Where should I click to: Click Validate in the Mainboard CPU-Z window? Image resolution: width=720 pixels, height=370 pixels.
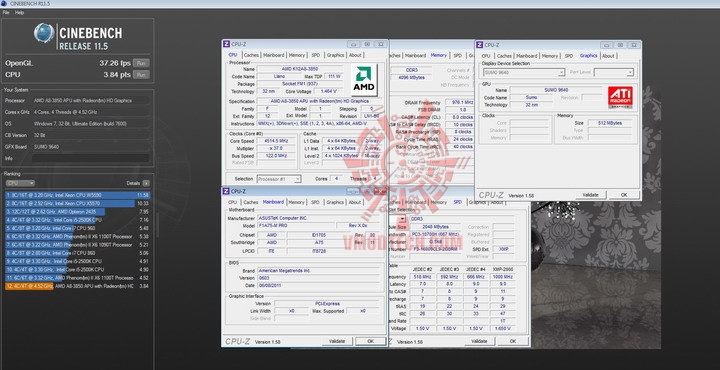pyautogui.click(x=337, y=341)
